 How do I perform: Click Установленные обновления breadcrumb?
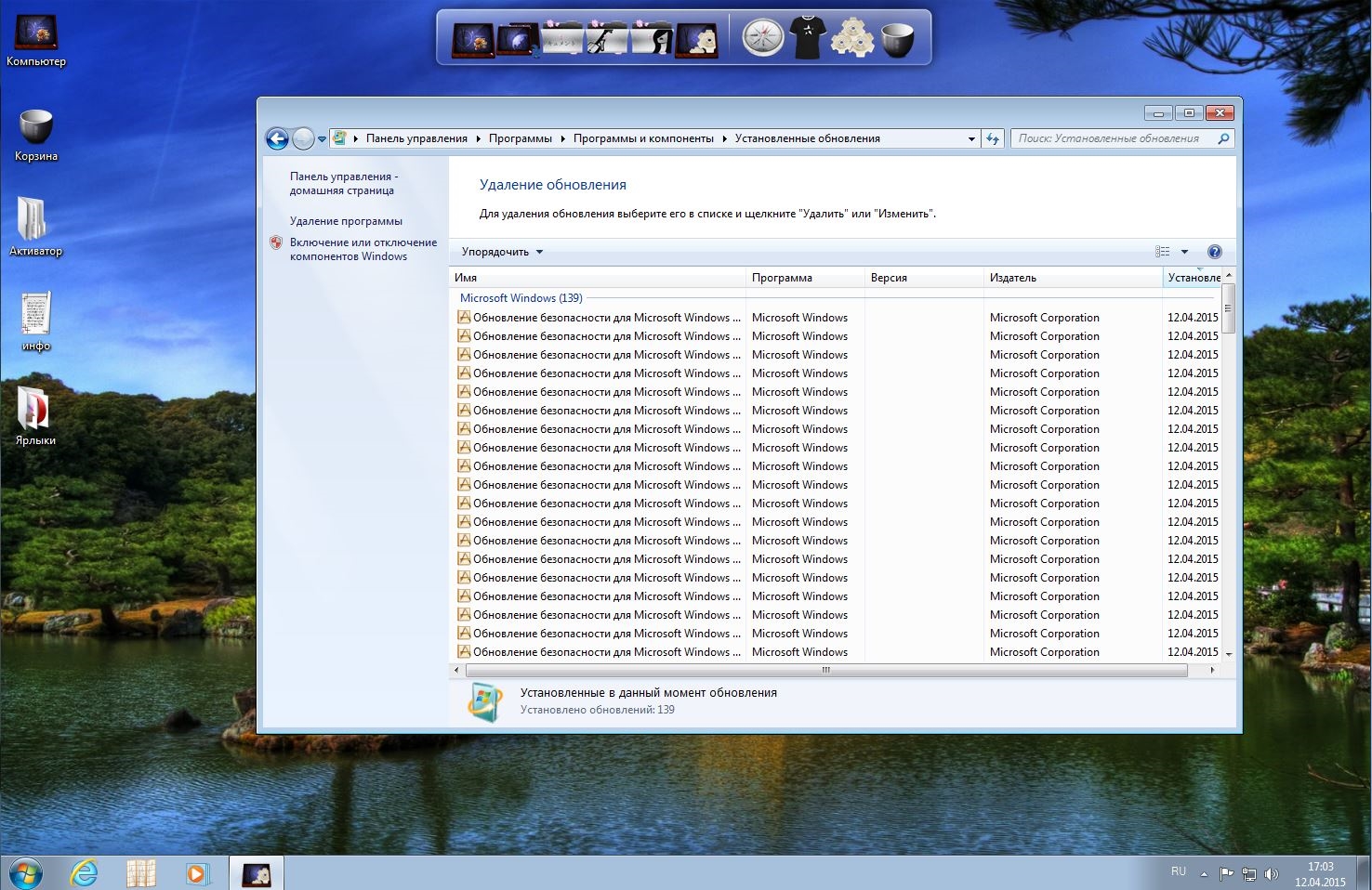coord(807,138)
